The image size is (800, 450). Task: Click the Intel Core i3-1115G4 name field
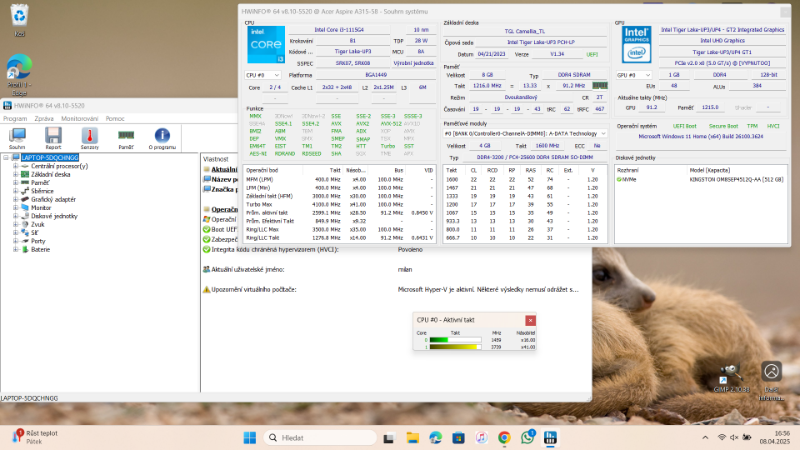coord(339,30)
